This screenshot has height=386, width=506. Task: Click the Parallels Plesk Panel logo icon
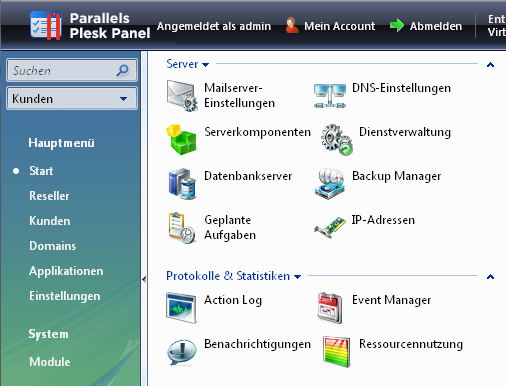click(46, 26)
